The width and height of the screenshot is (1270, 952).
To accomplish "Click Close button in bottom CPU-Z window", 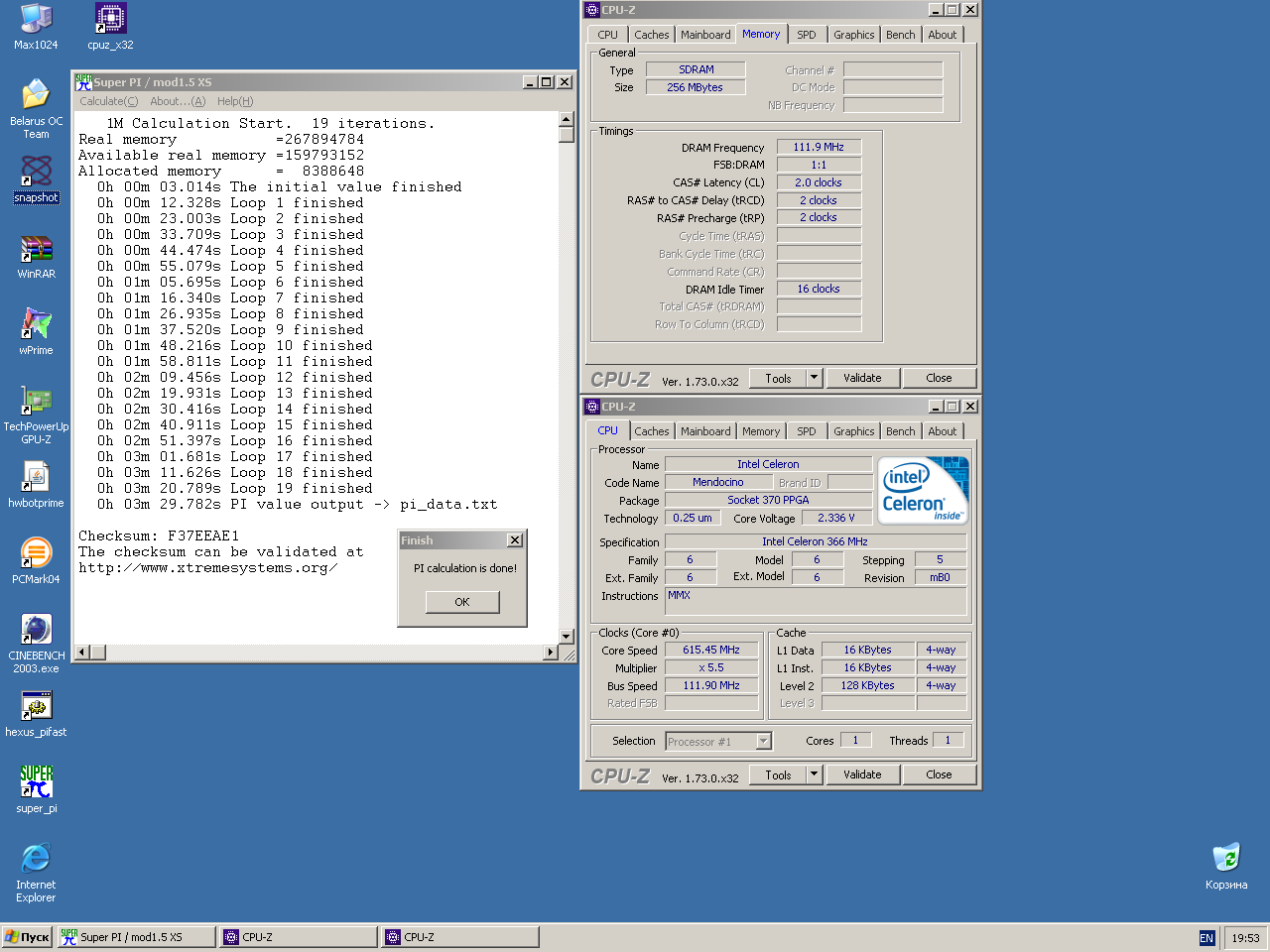I will point(939,774).
